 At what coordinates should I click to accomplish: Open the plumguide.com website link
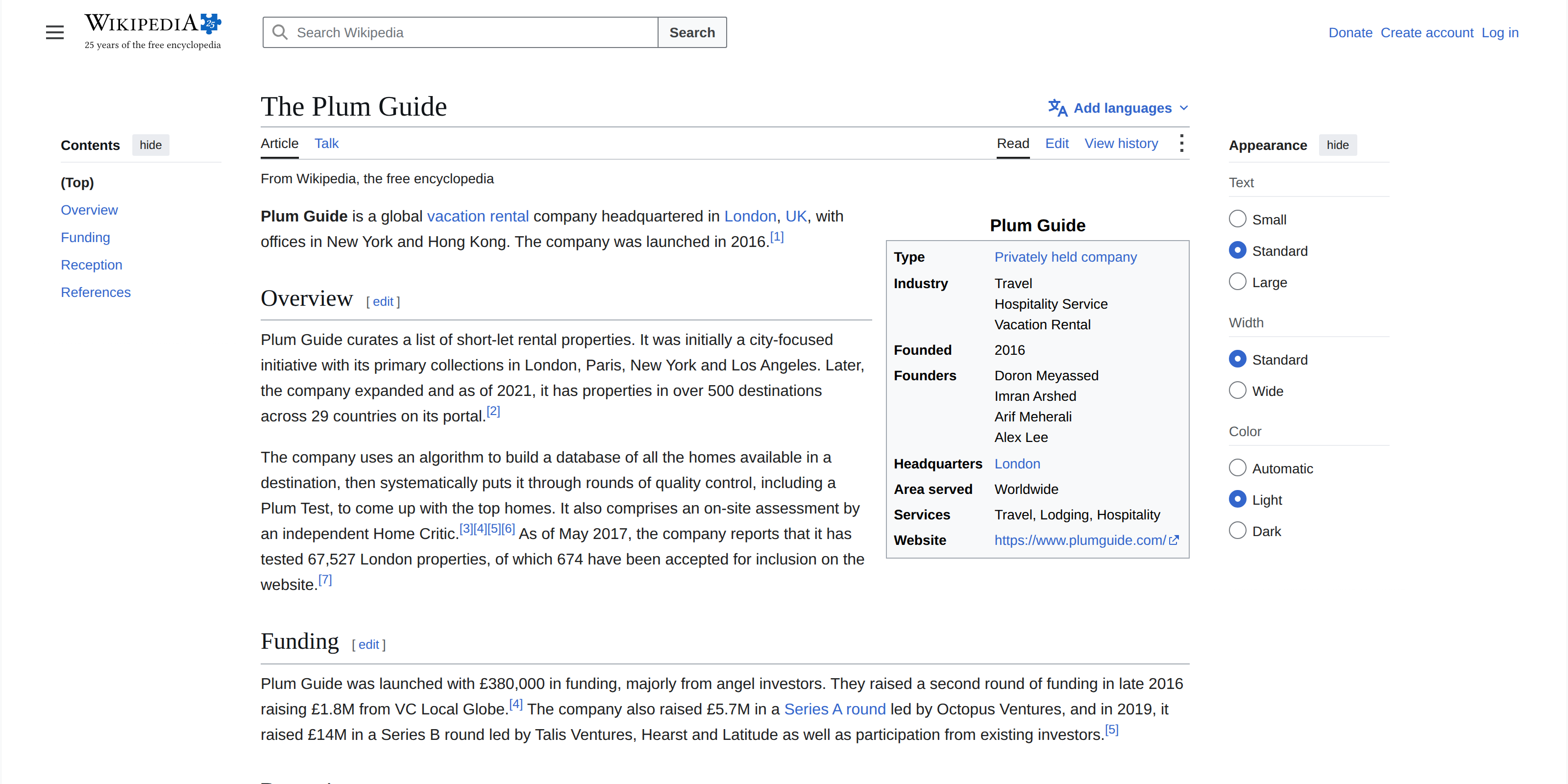pos(1080,540)
